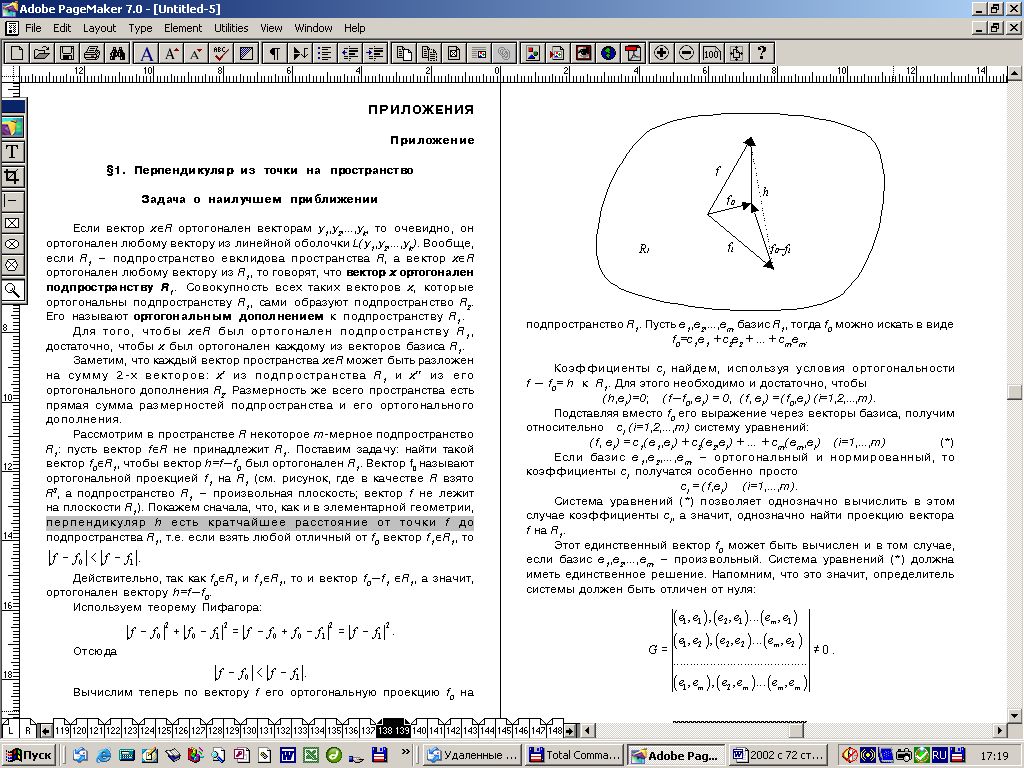Click the Insert Pages toolbar icon
Screen dimensions: 1024x768
coord(404,53)
